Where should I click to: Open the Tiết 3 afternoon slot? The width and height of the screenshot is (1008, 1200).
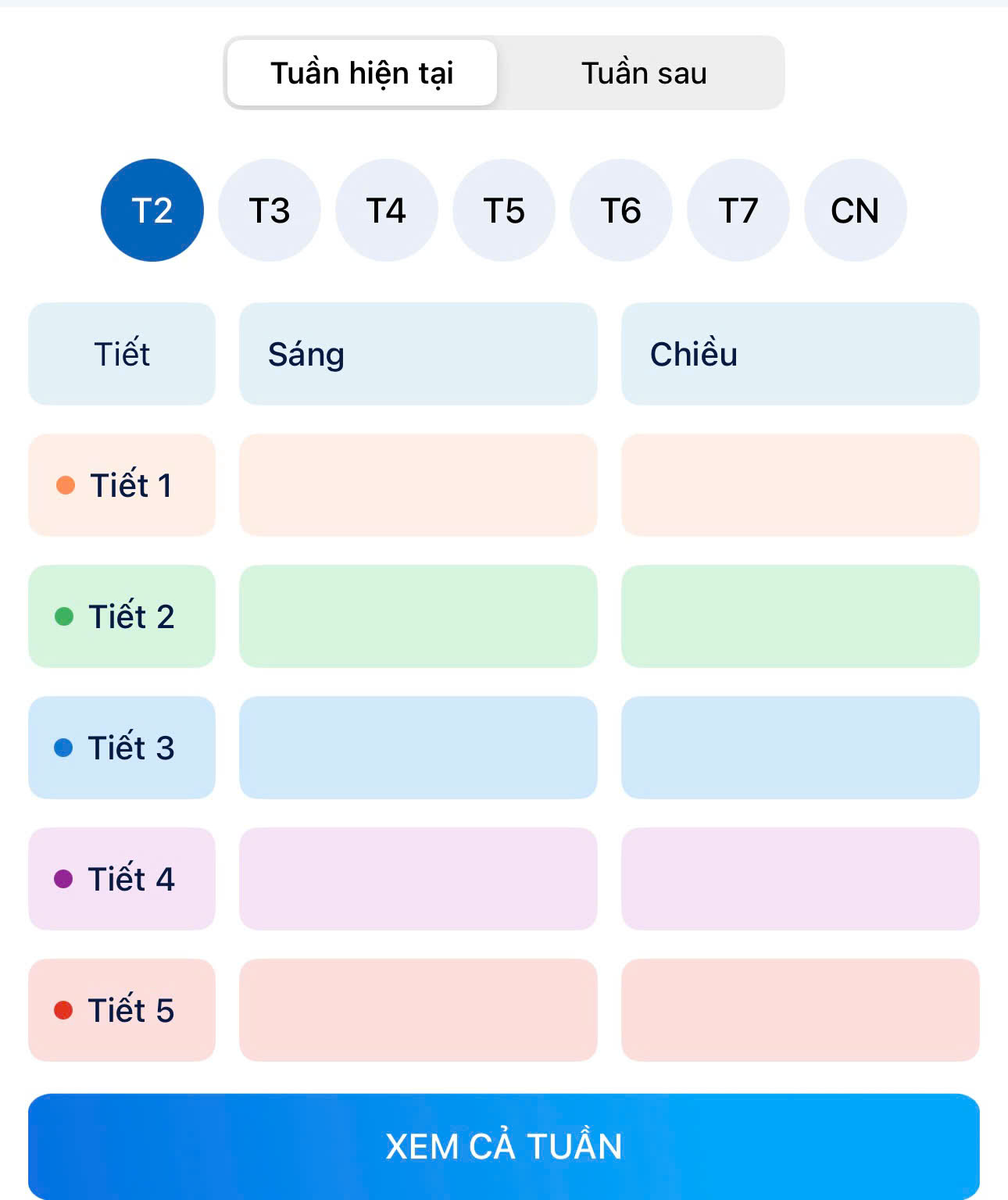point(800,748)
